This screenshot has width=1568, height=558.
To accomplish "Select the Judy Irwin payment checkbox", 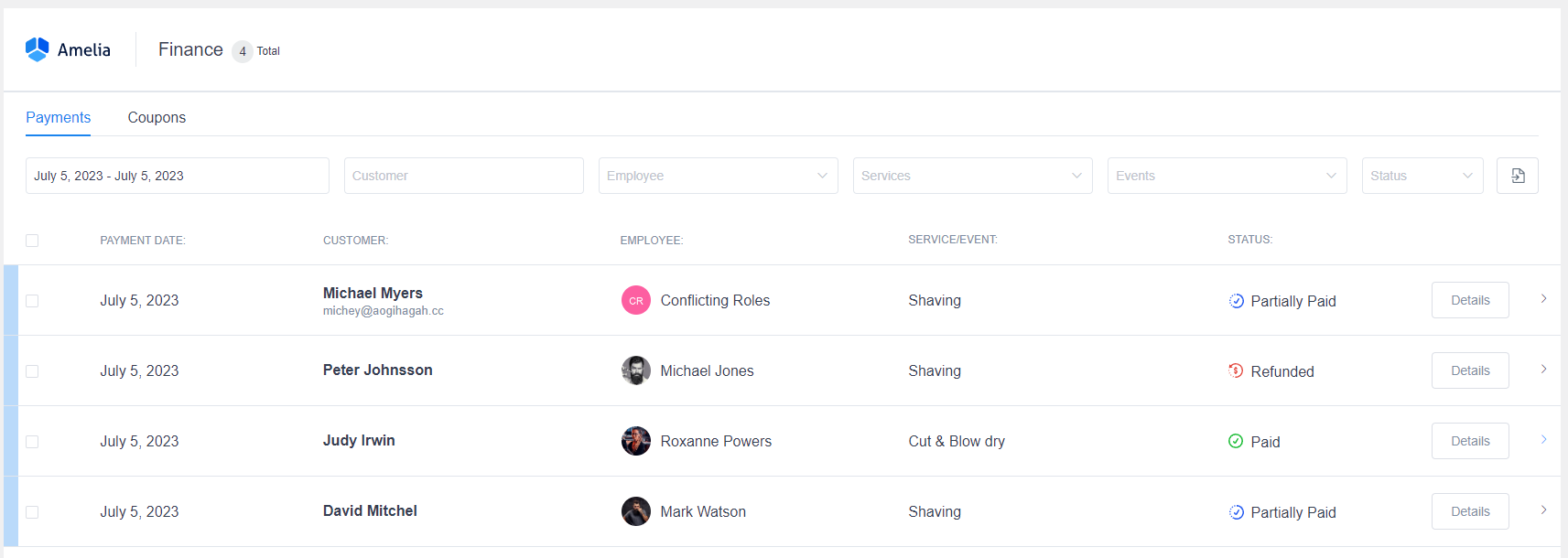I will 32,442.
